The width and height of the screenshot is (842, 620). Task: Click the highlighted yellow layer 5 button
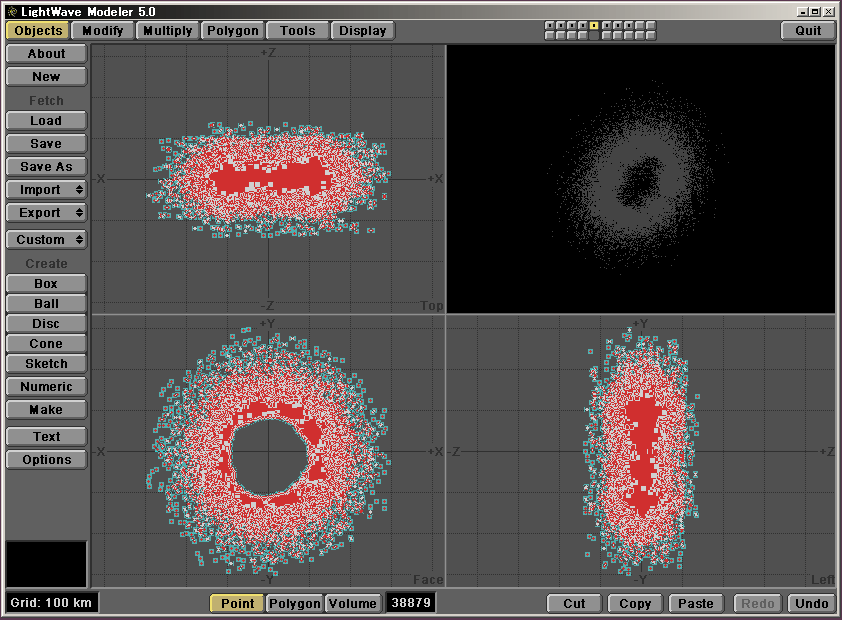[594, 25]
